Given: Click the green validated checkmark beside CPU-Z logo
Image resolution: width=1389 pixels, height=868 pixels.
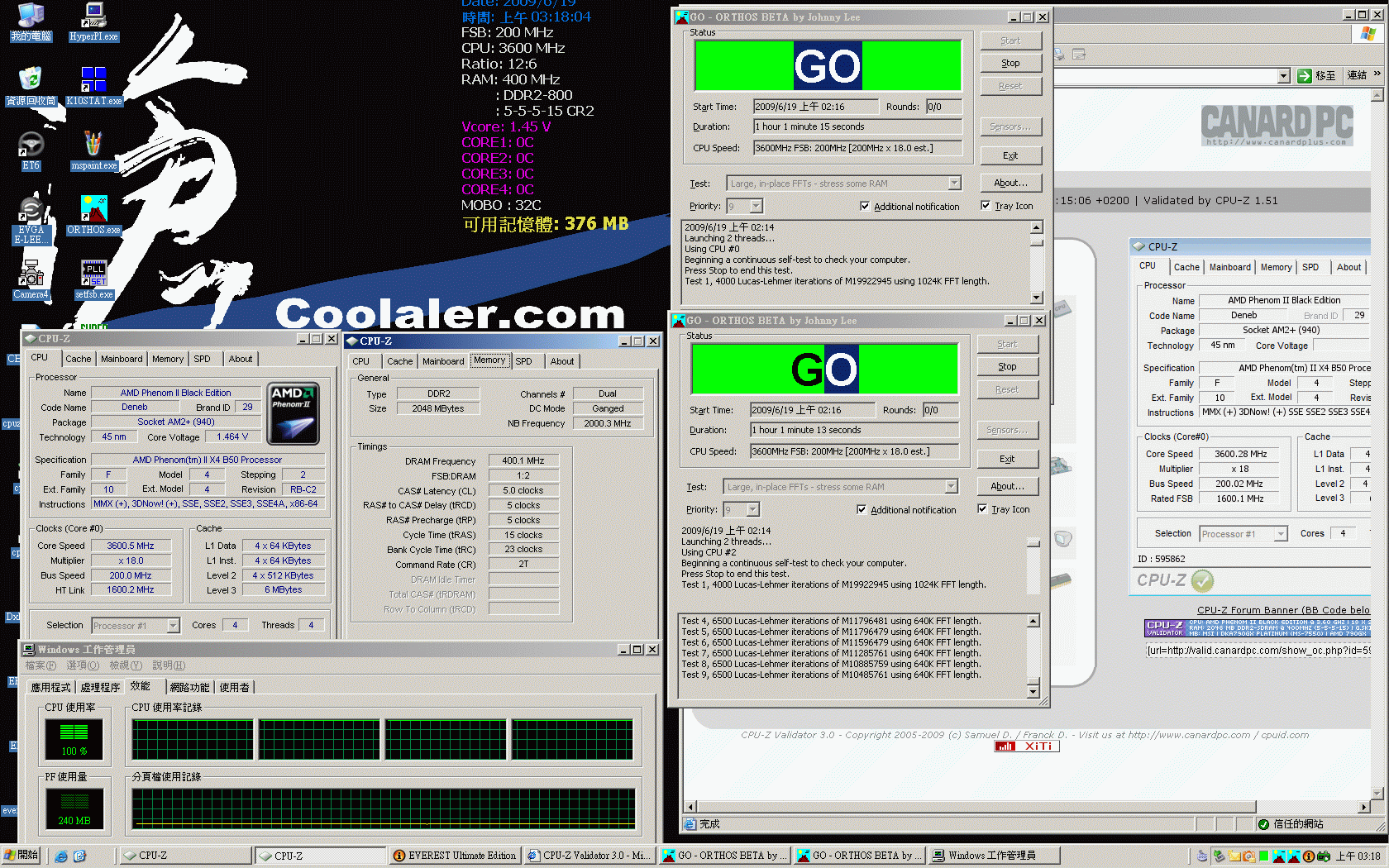Looking at the screenshot, I should coord(1203,580).
